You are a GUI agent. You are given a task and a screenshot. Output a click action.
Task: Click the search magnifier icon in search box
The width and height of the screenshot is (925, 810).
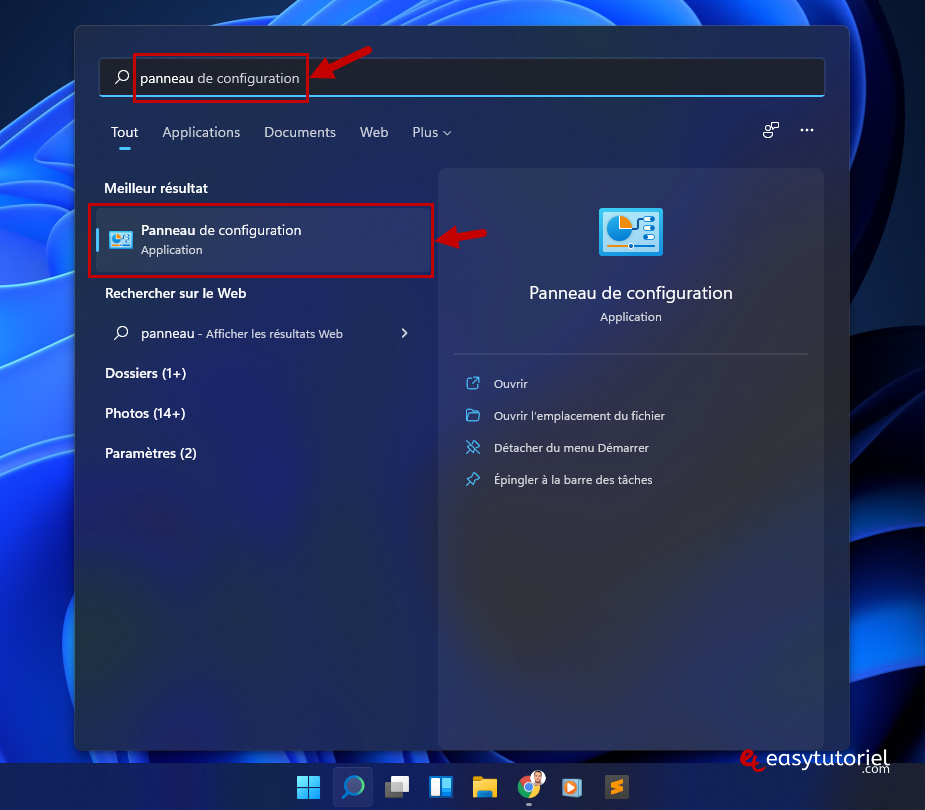tap(122, 77)
